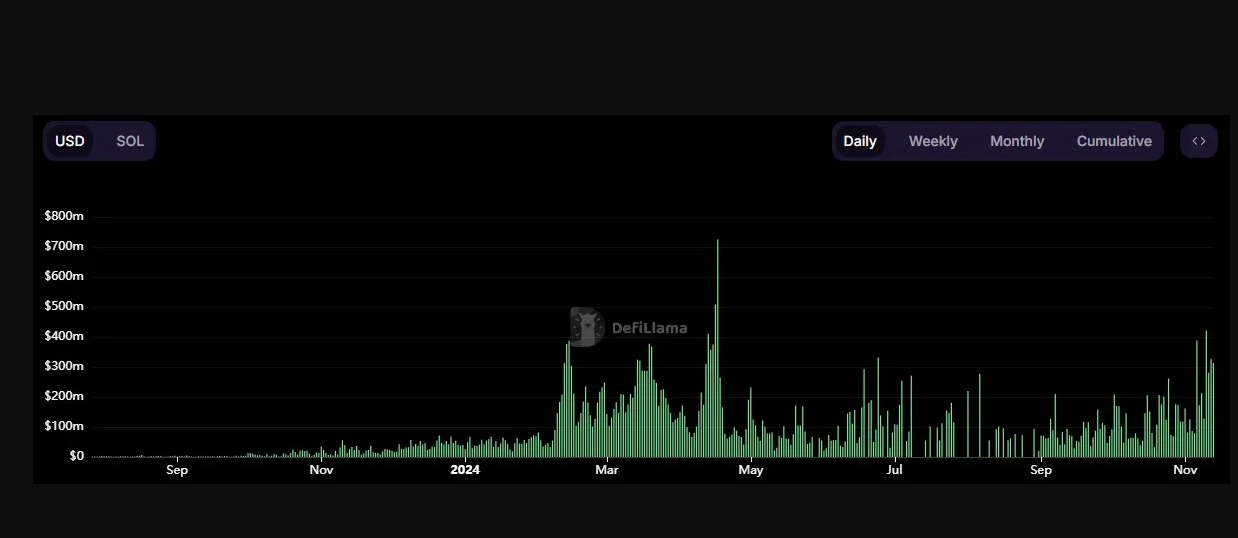Click the $500m y-axis label

pyautogui.click(x=64, y=306)
